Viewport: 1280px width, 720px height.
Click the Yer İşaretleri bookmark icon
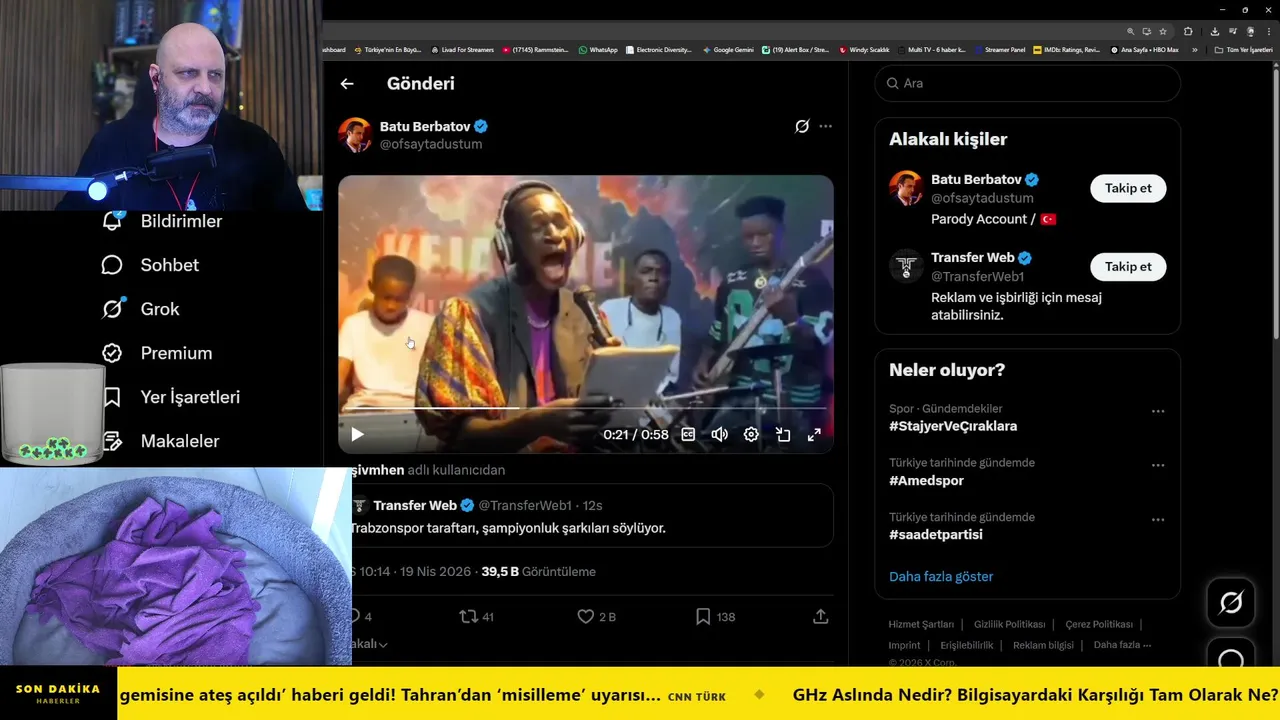point(112,397)
